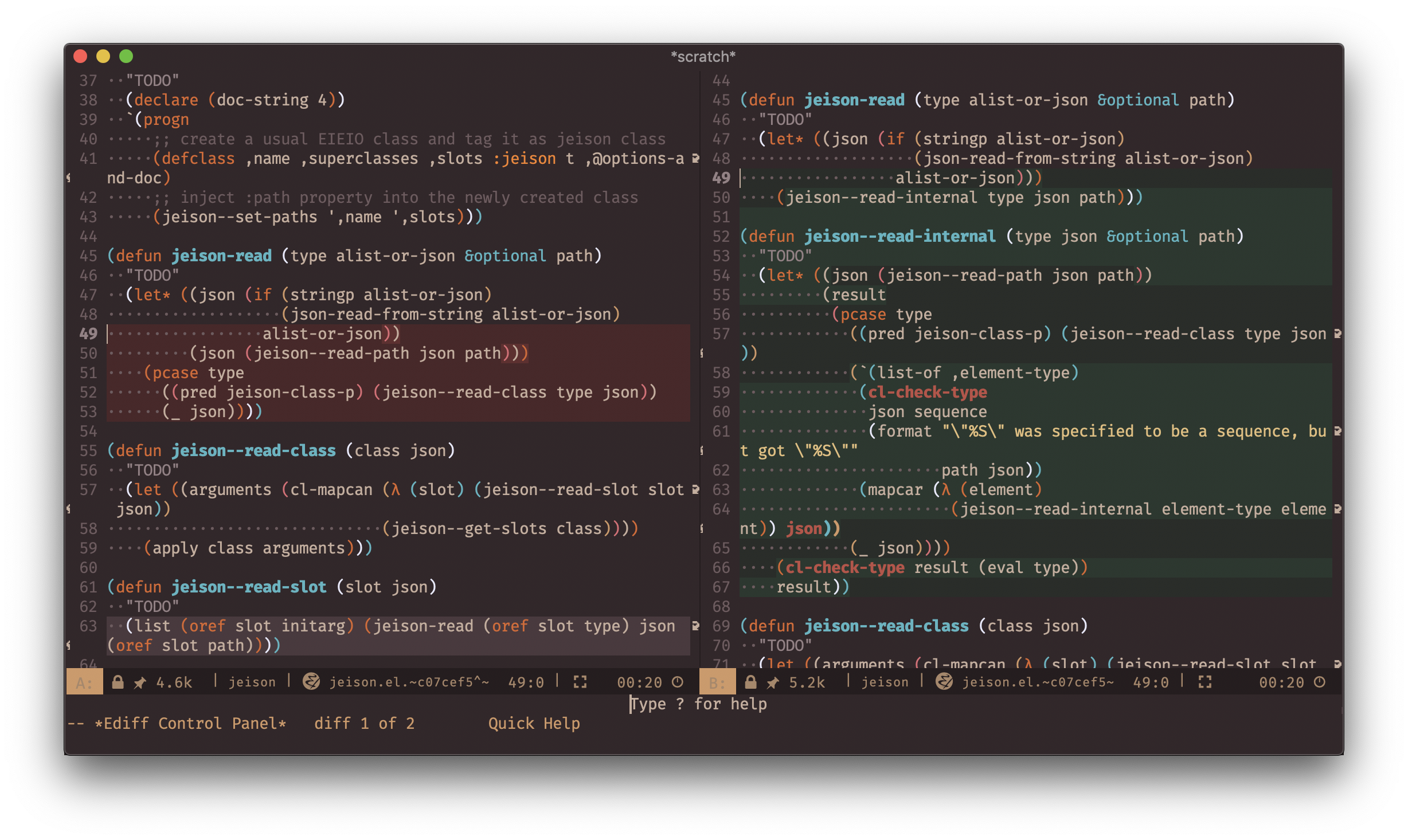Click the 49:0 cursor position in right modeline
The height and width of the screenshot is (840, 1408).
click(1151, 682)
